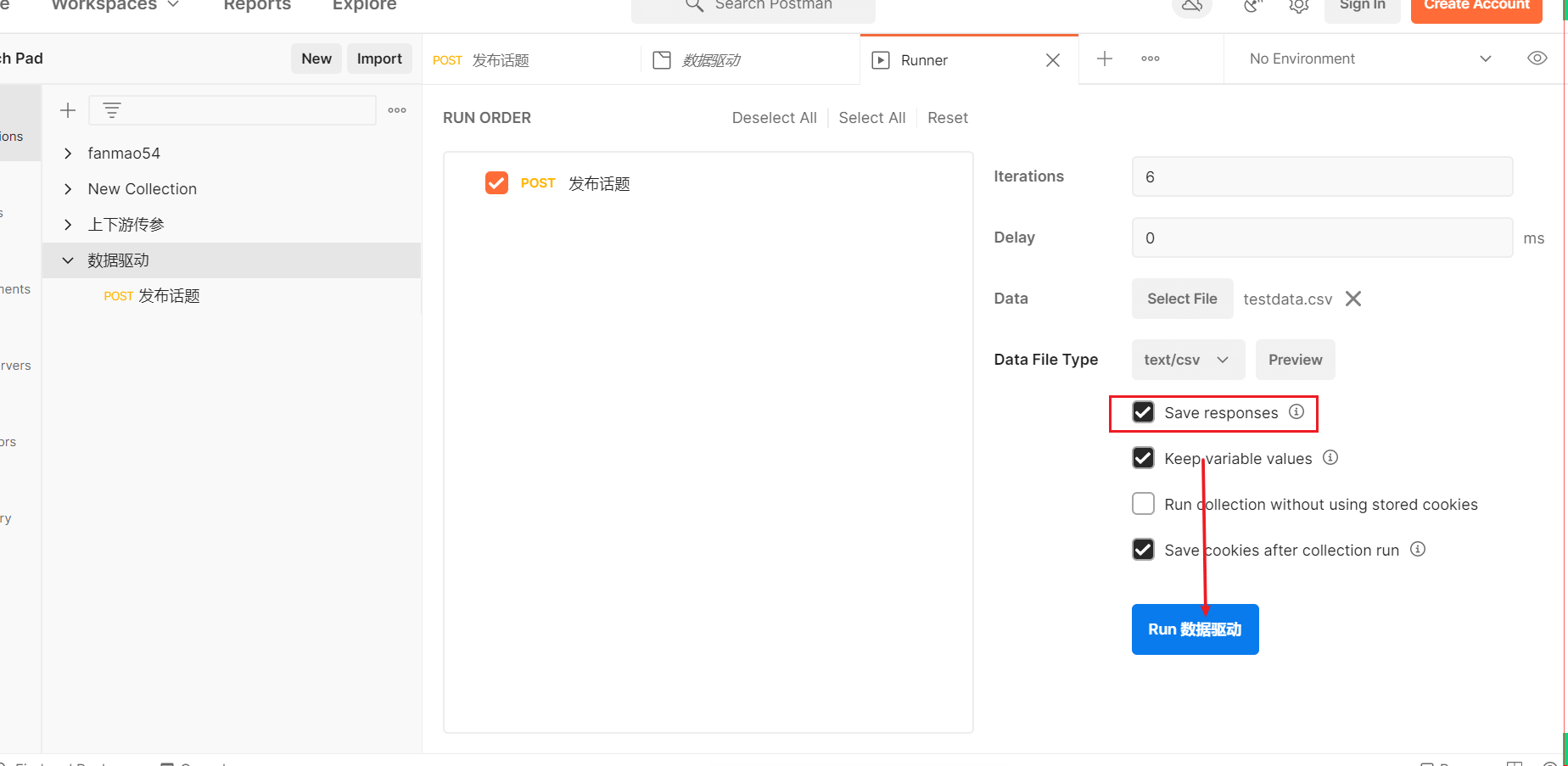This screenshot has width=1568, height=766.
Task: Click the Iterations input field
Action: click(1322, 176)
